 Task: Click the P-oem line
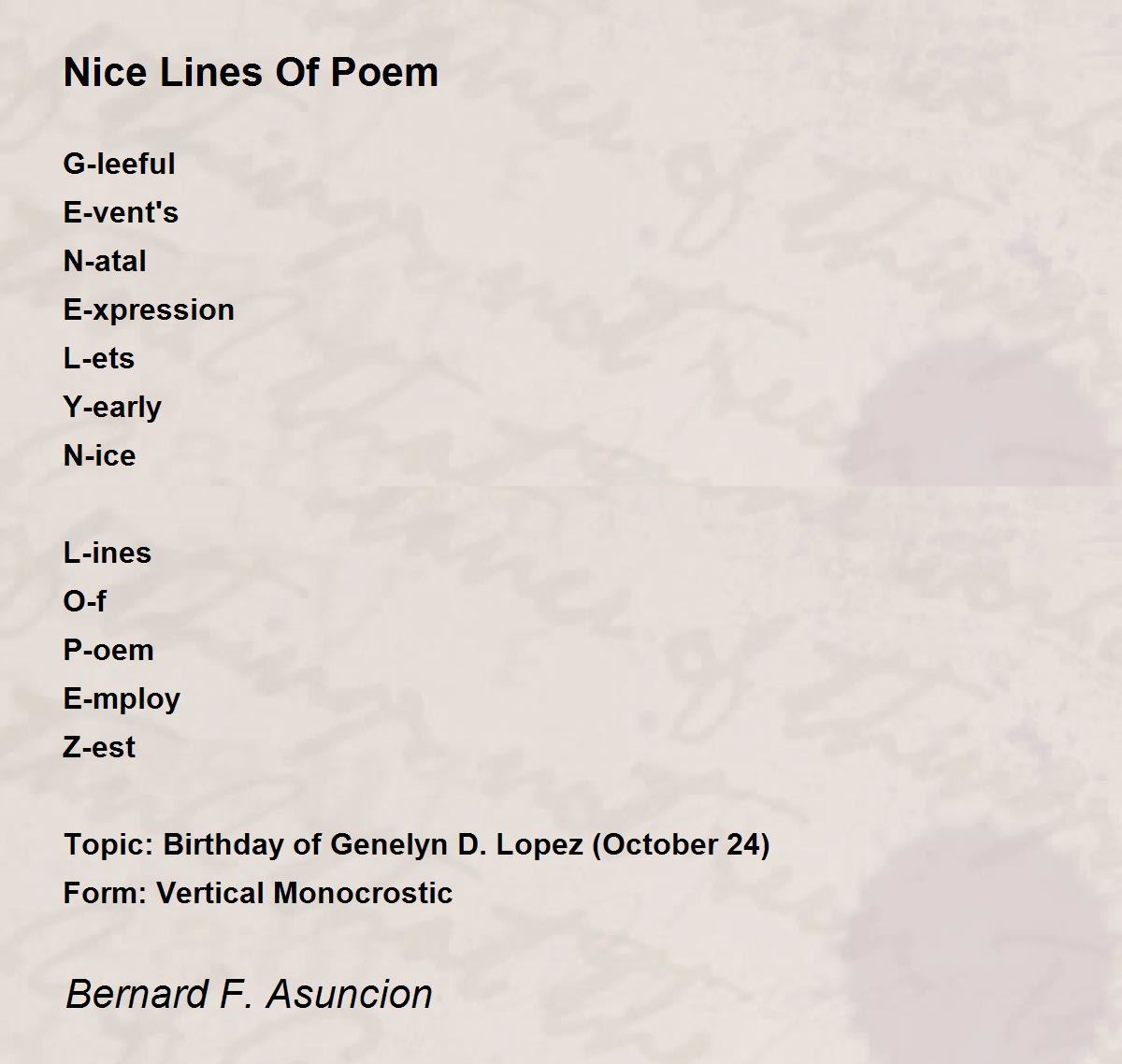[108, 650]
